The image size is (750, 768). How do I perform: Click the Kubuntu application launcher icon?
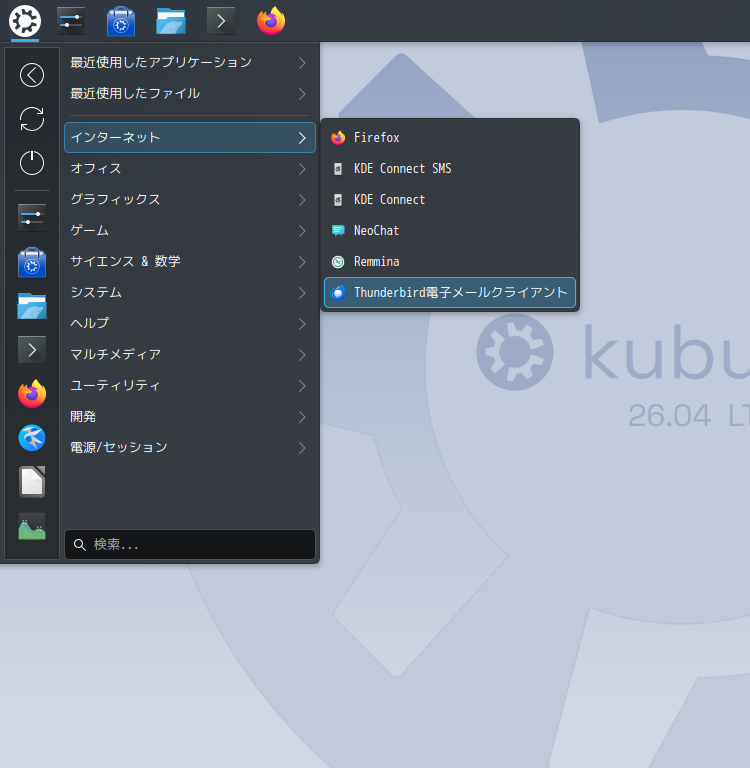click(24, 21)
